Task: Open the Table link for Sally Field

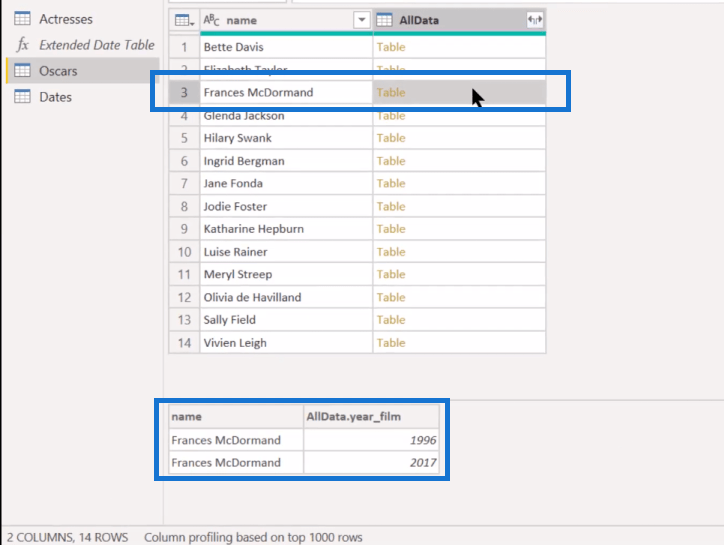Action: tap(391, 320)
